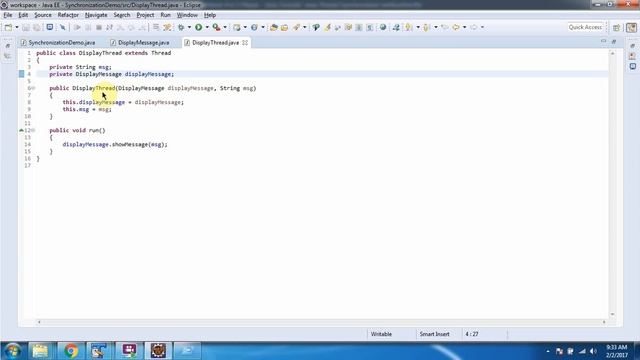Click the green Run button
640x360 pixels.
click(198, 27)
